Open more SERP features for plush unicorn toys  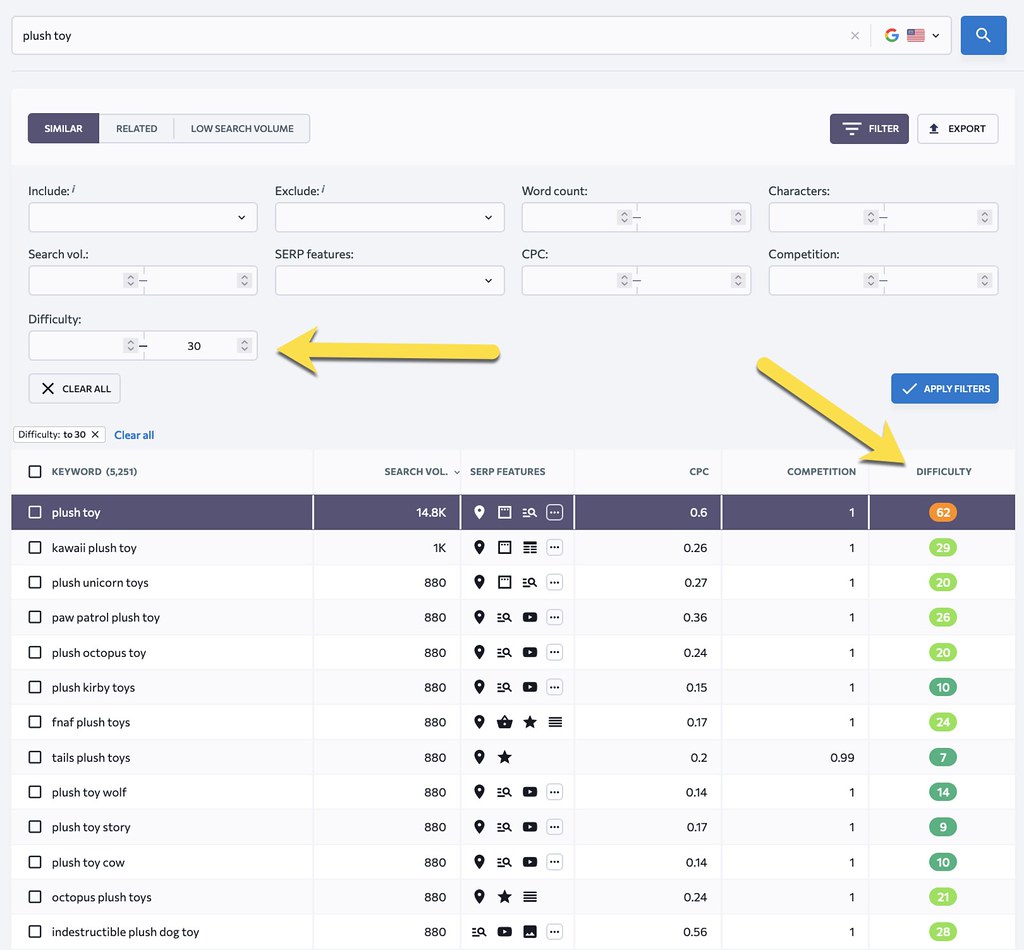(555, 583)
